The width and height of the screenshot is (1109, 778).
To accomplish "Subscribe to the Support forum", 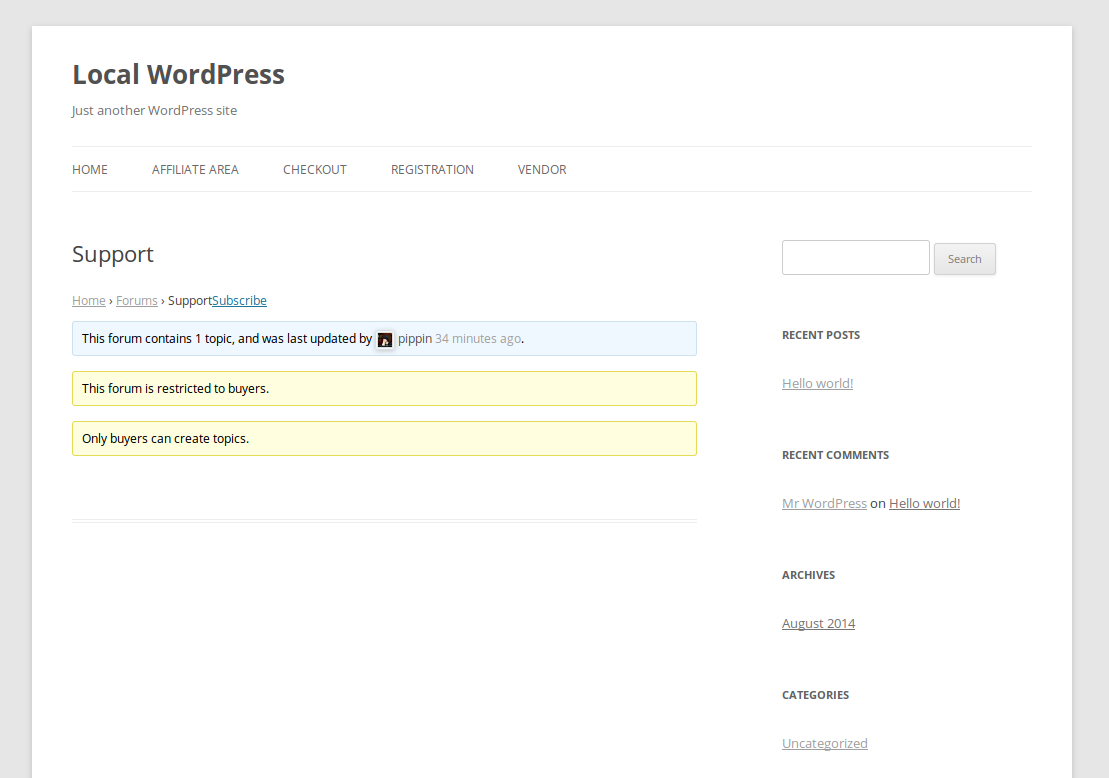I will 240,301.
